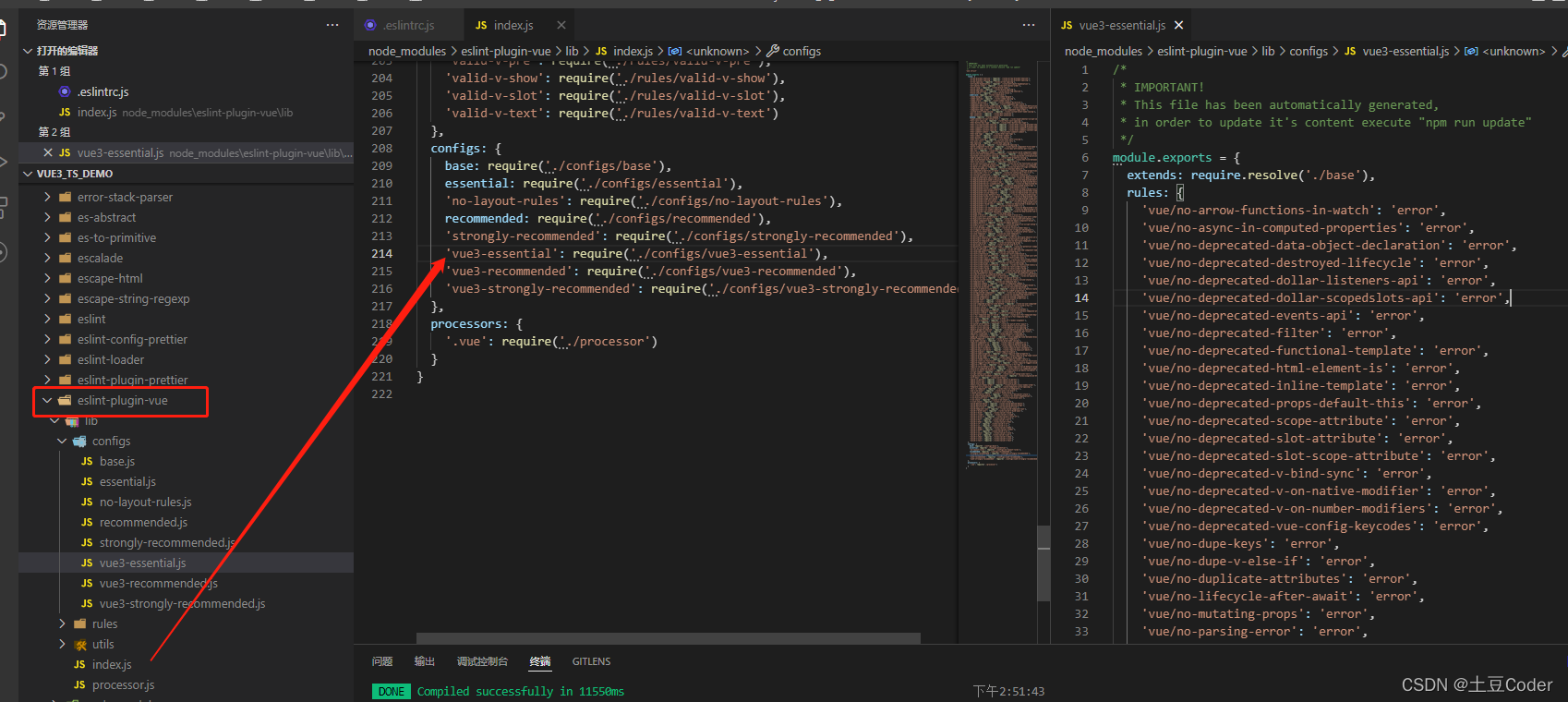Collapse the configs folder
The image size is (1568, 702).
click(62, 441)
